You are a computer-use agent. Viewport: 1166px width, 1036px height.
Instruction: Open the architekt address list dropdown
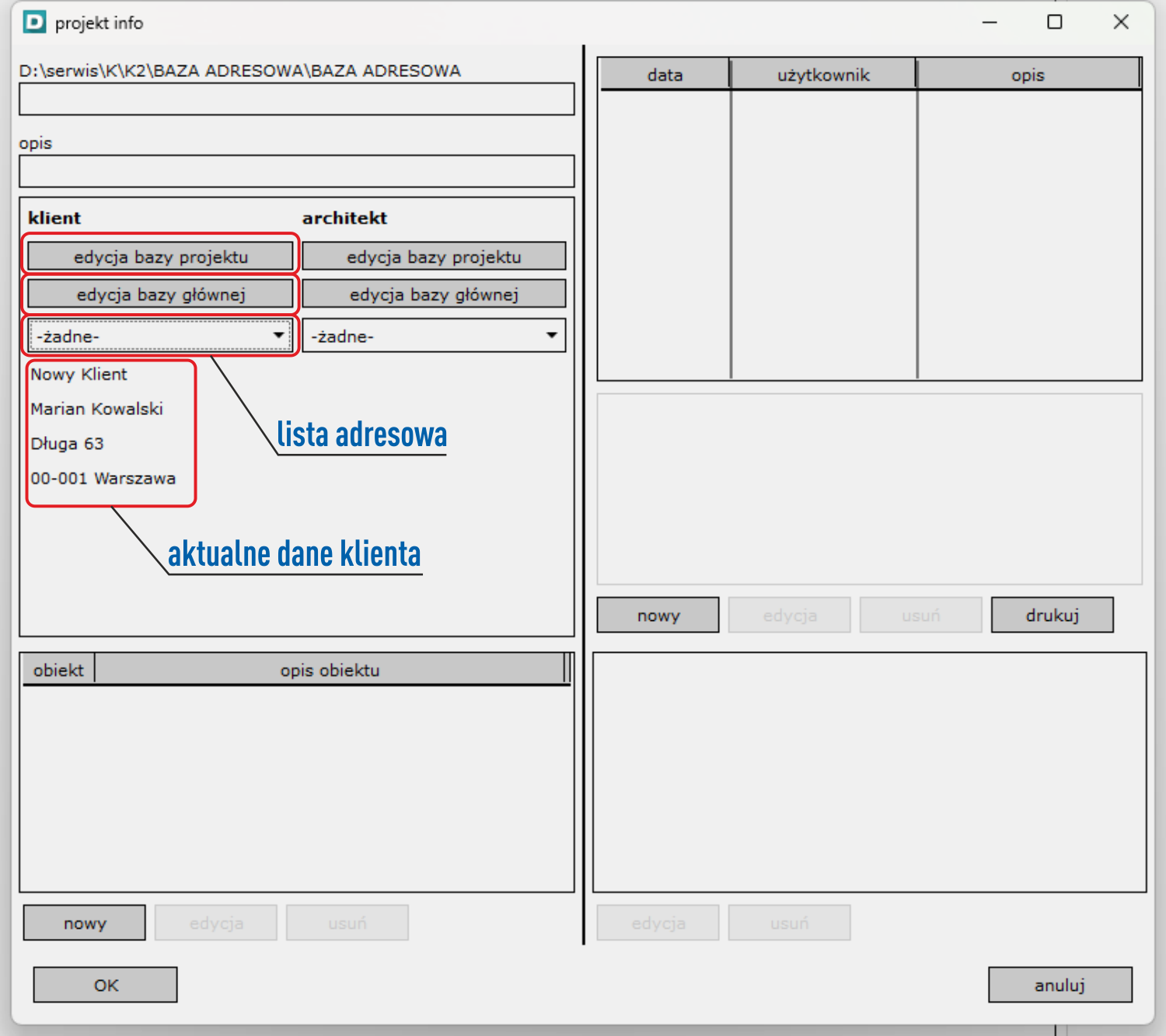pos(551,336)
